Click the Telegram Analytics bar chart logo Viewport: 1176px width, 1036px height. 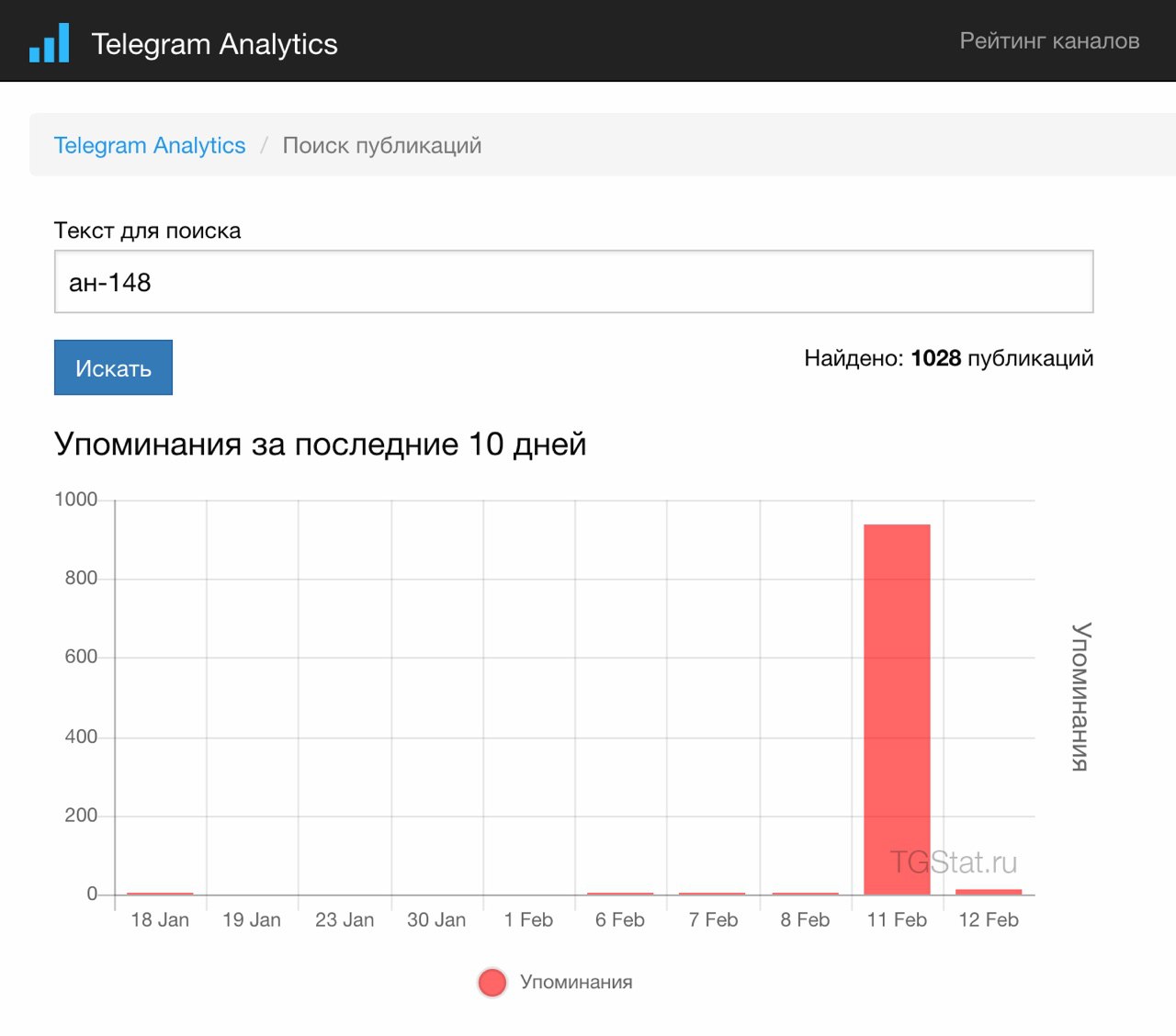(x=50, y=42)
